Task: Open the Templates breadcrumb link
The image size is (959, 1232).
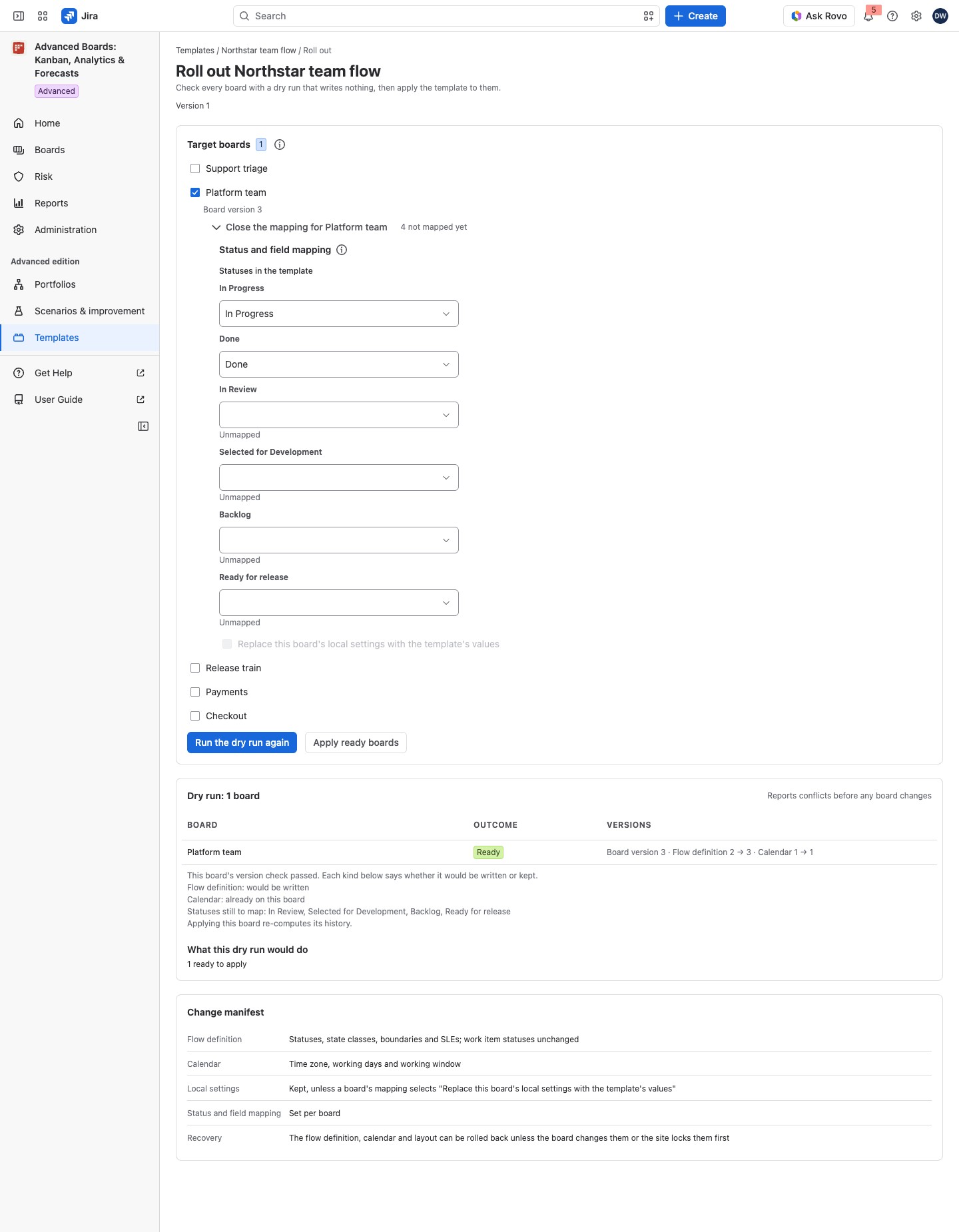Action: (x=195, y=51)
